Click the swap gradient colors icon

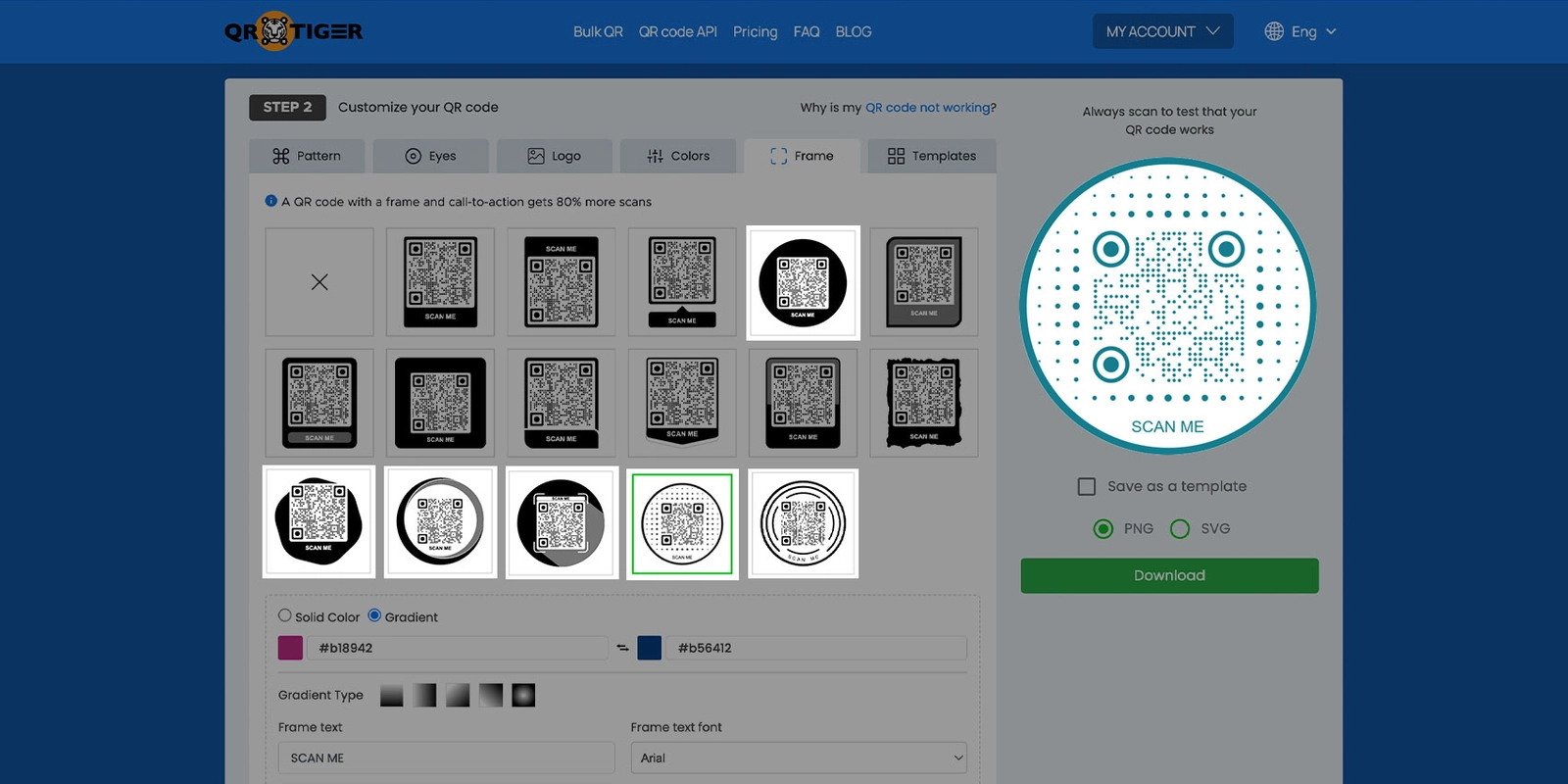[x=622, y=648]
